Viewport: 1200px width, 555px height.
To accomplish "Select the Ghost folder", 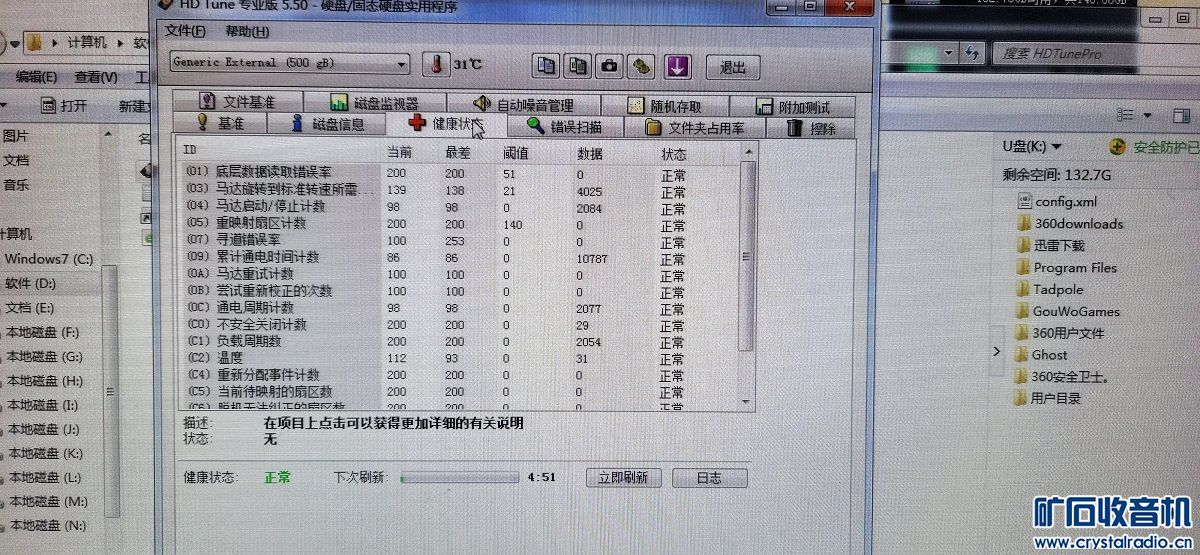I will 1041,354.
